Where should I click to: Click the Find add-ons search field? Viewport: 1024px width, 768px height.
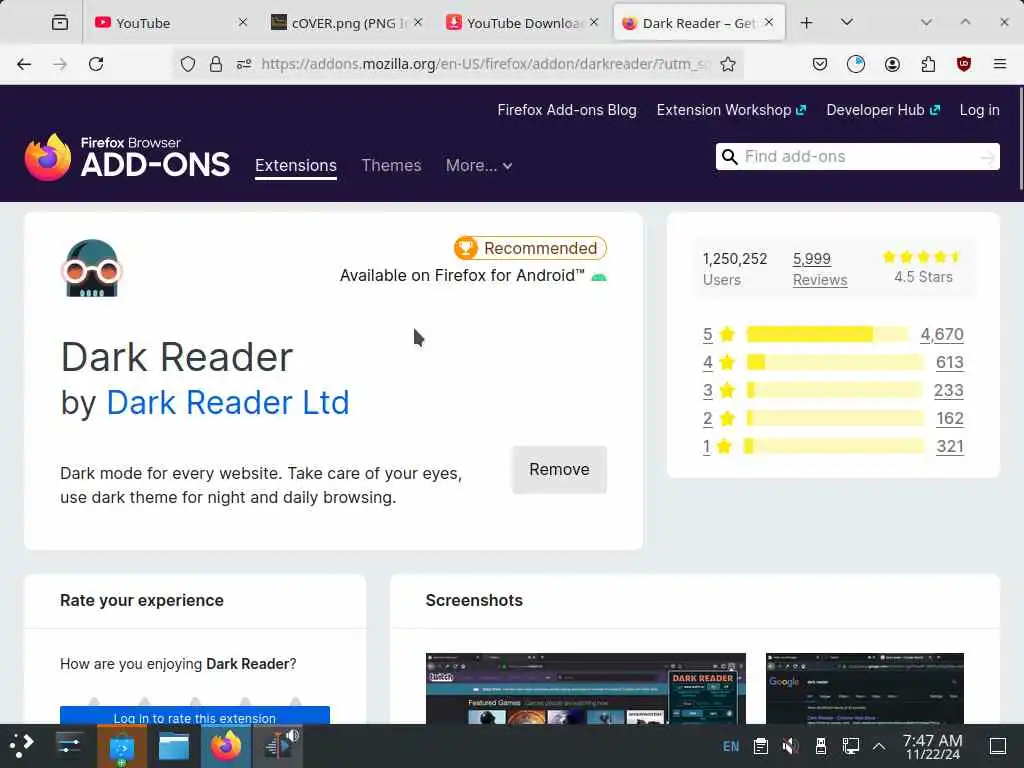pos(857,157)
